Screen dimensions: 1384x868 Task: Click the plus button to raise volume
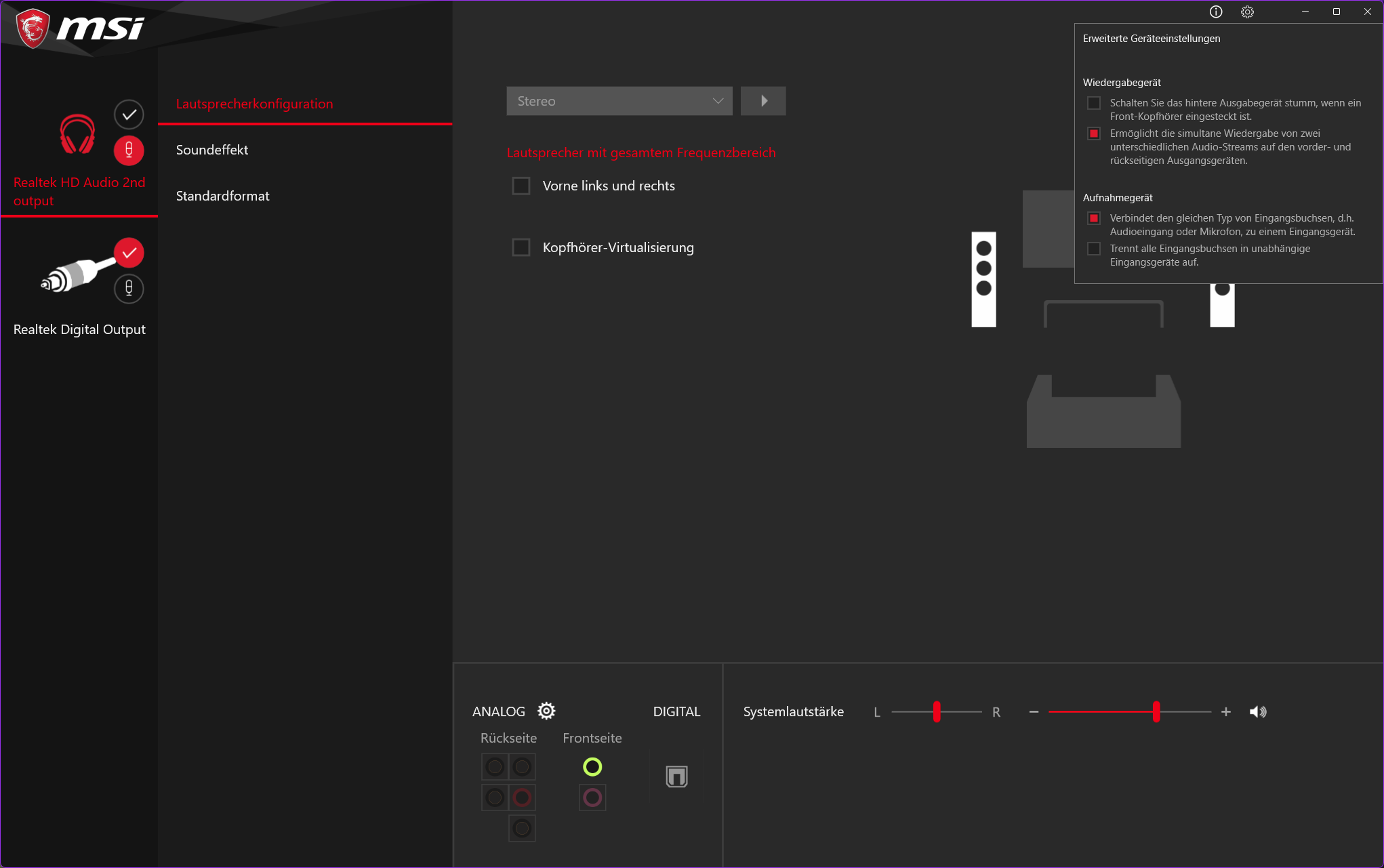pos(1226,711)
